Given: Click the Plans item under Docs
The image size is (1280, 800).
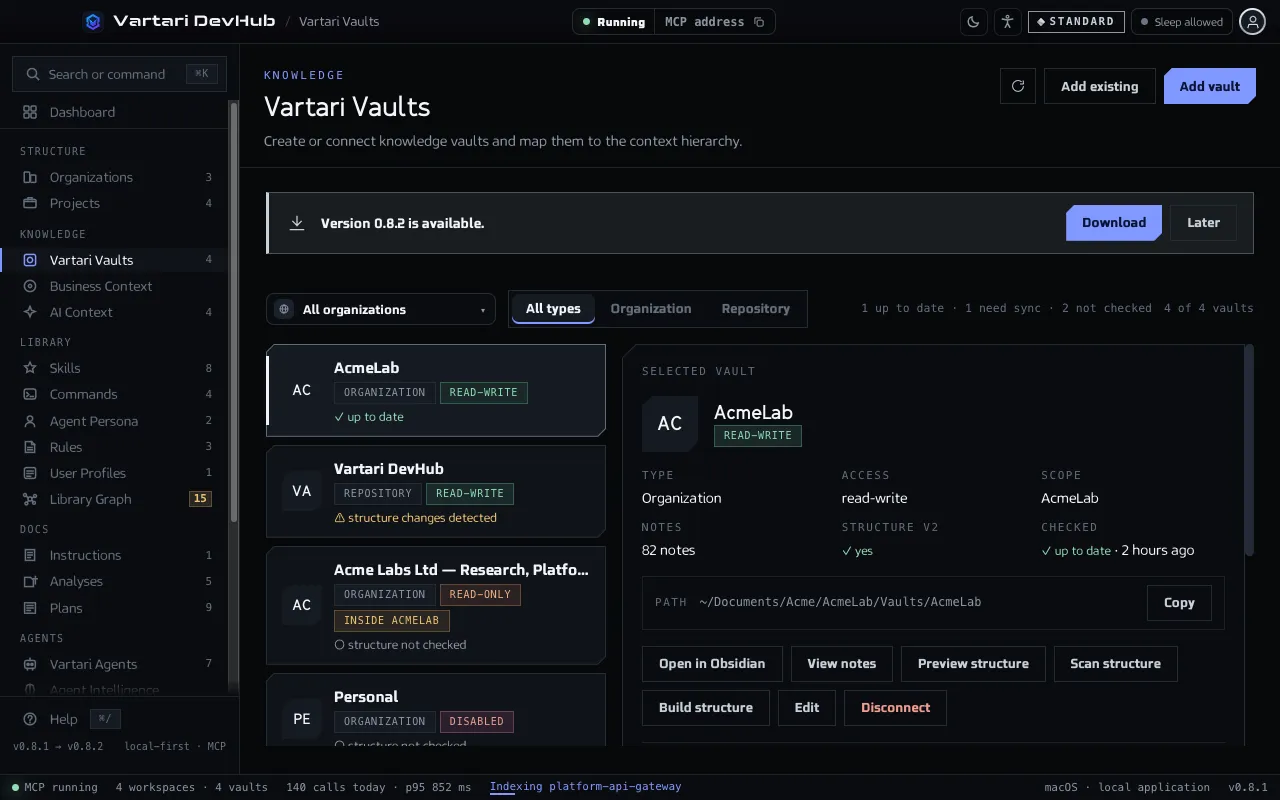Looking at the screenshot, I should (x=115, y=608).
